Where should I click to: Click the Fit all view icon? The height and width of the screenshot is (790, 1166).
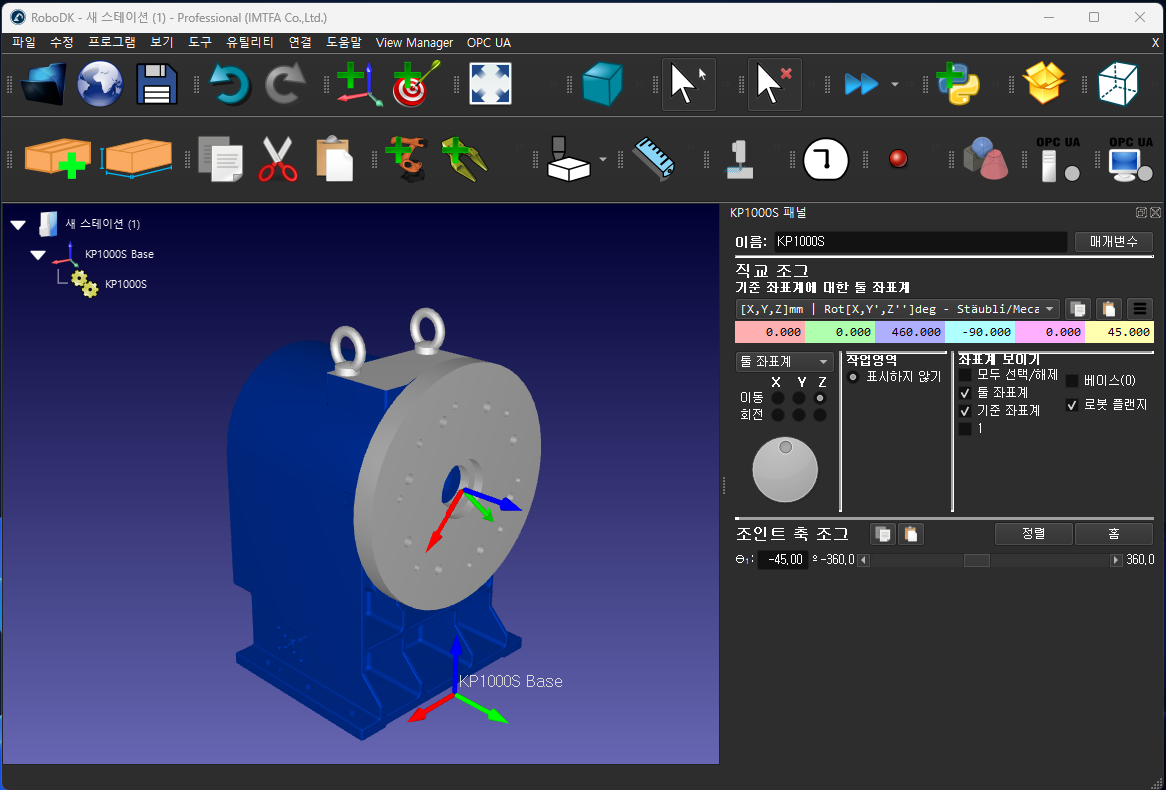(490, 84)
